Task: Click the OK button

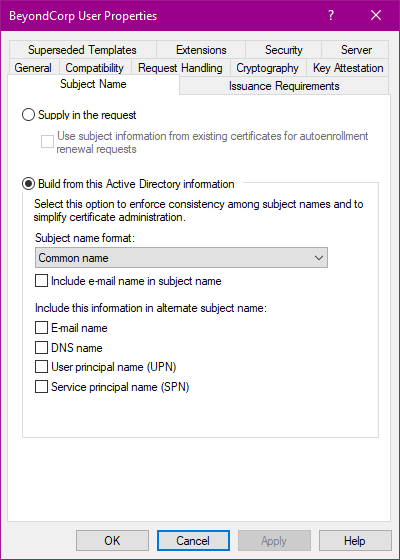Action: pos(112,540)
